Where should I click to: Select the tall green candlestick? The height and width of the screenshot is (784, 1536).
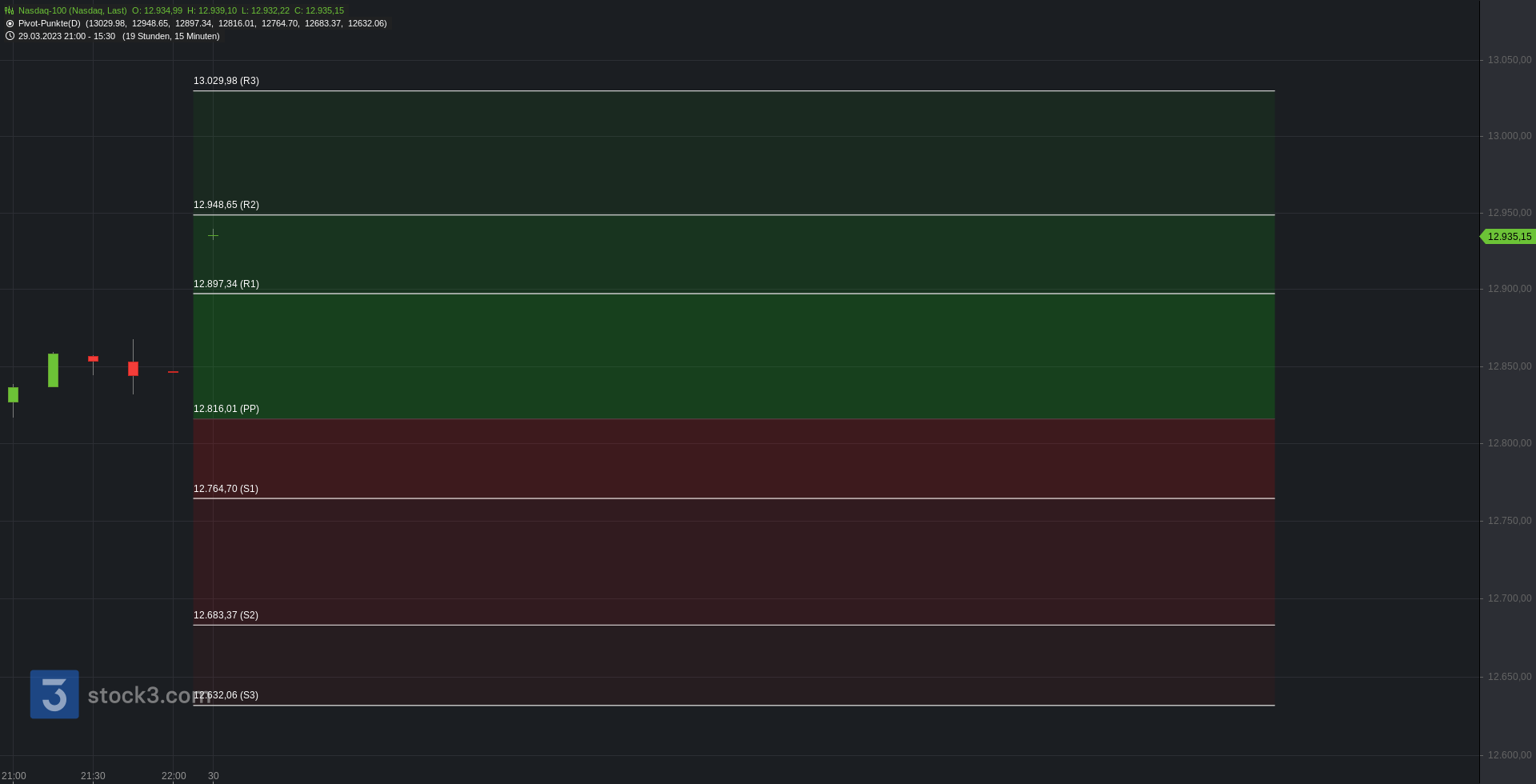(53, 370)
